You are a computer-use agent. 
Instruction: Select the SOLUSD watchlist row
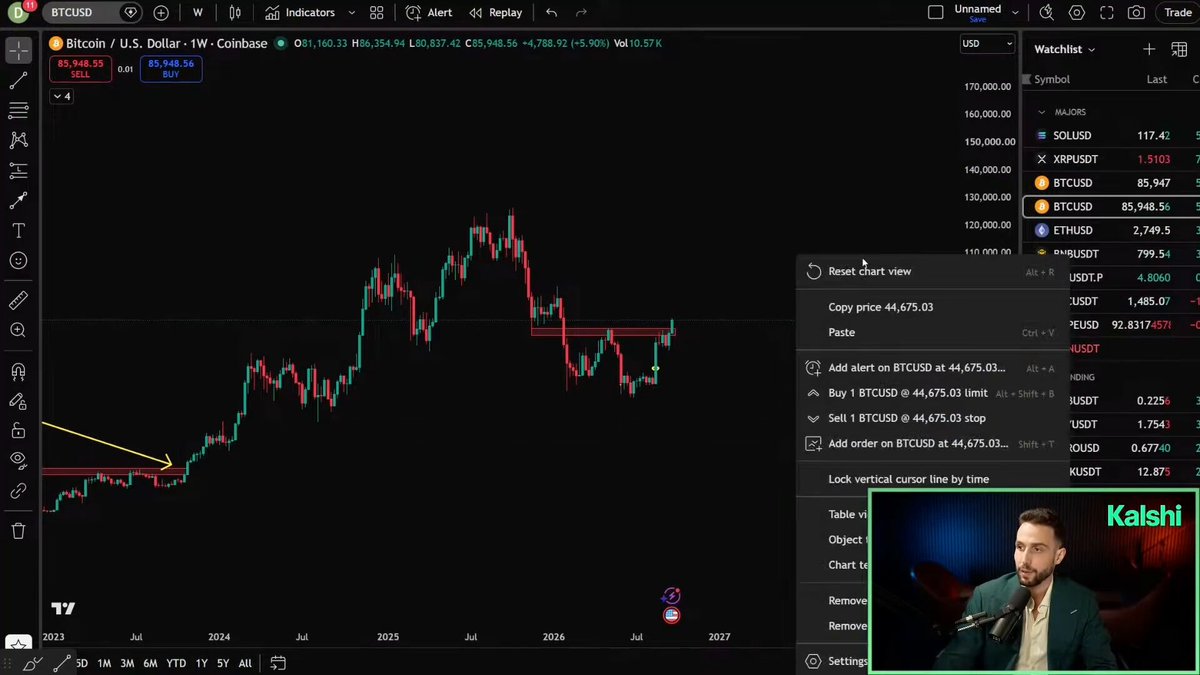(x=1110, y=135)
